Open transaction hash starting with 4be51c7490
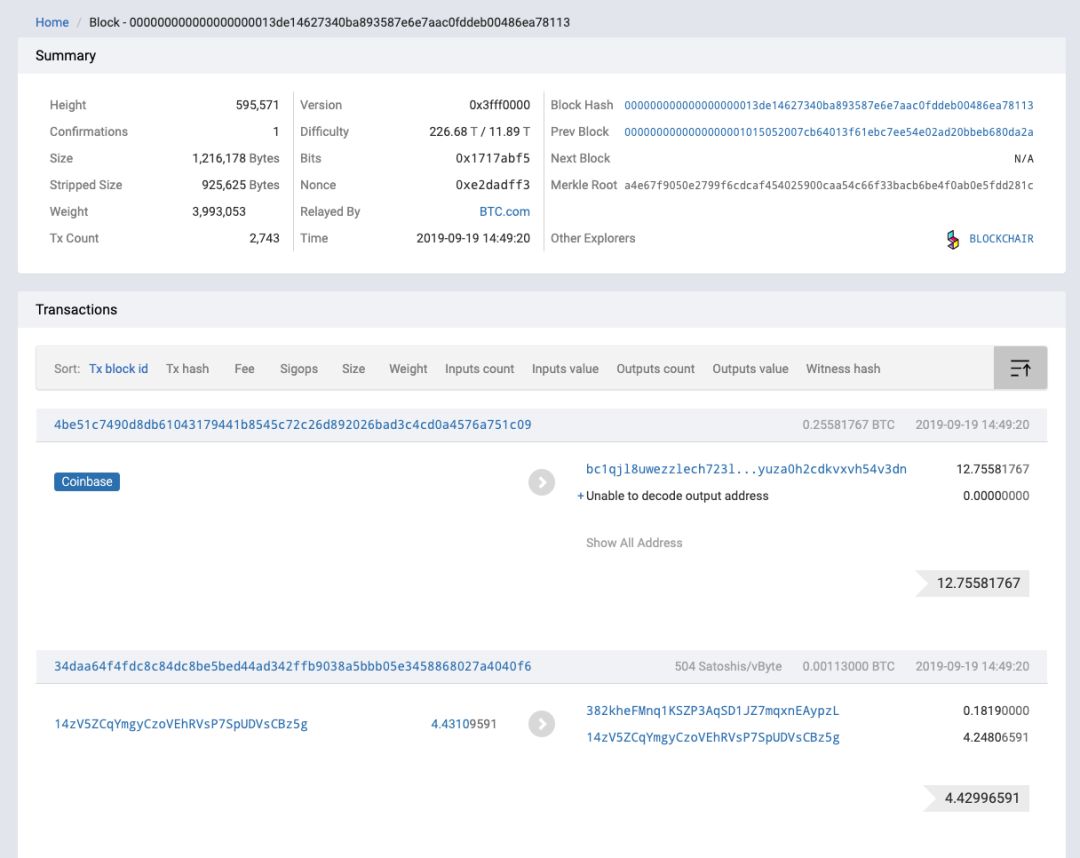The width and height of the screenshot is (1080, 858). [292, 425]
